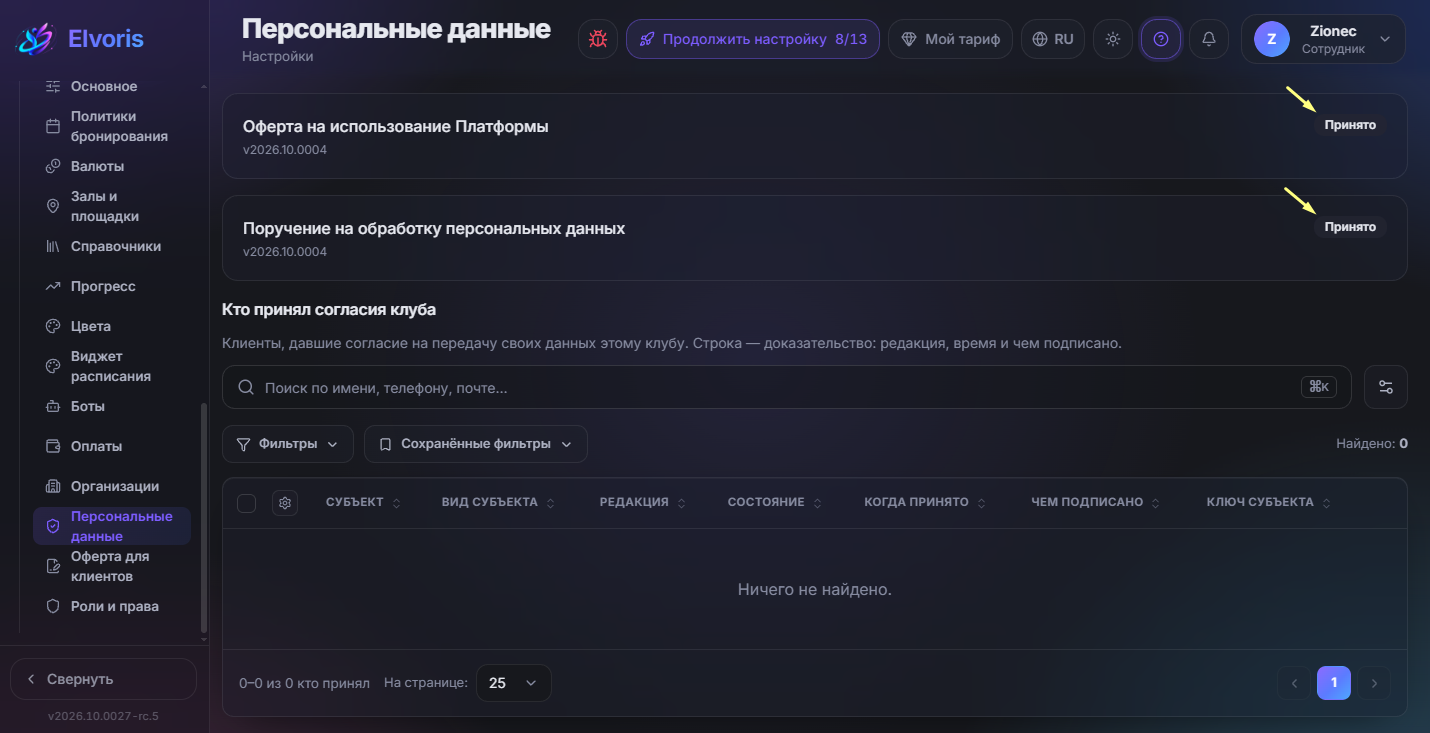The width and height of the screenshot is (1430, 733).
Task: Tick the select-all checkbox in the table header
Action: [x=247, y=503]
